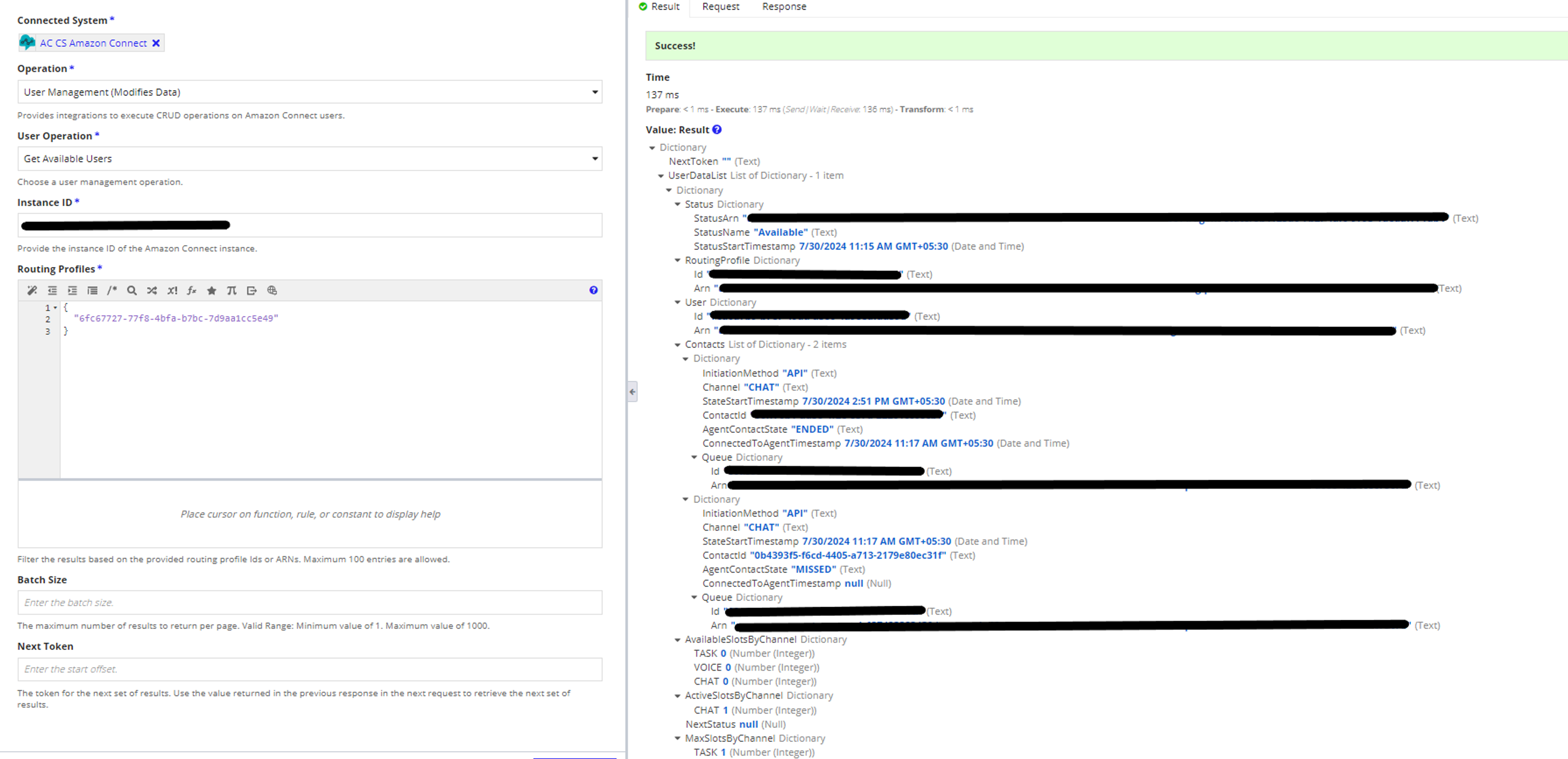This screenshot has height=759, width=1568.
Task: Collapse ActiveSlotsByChannel Dictionary node
Action: 677,696
